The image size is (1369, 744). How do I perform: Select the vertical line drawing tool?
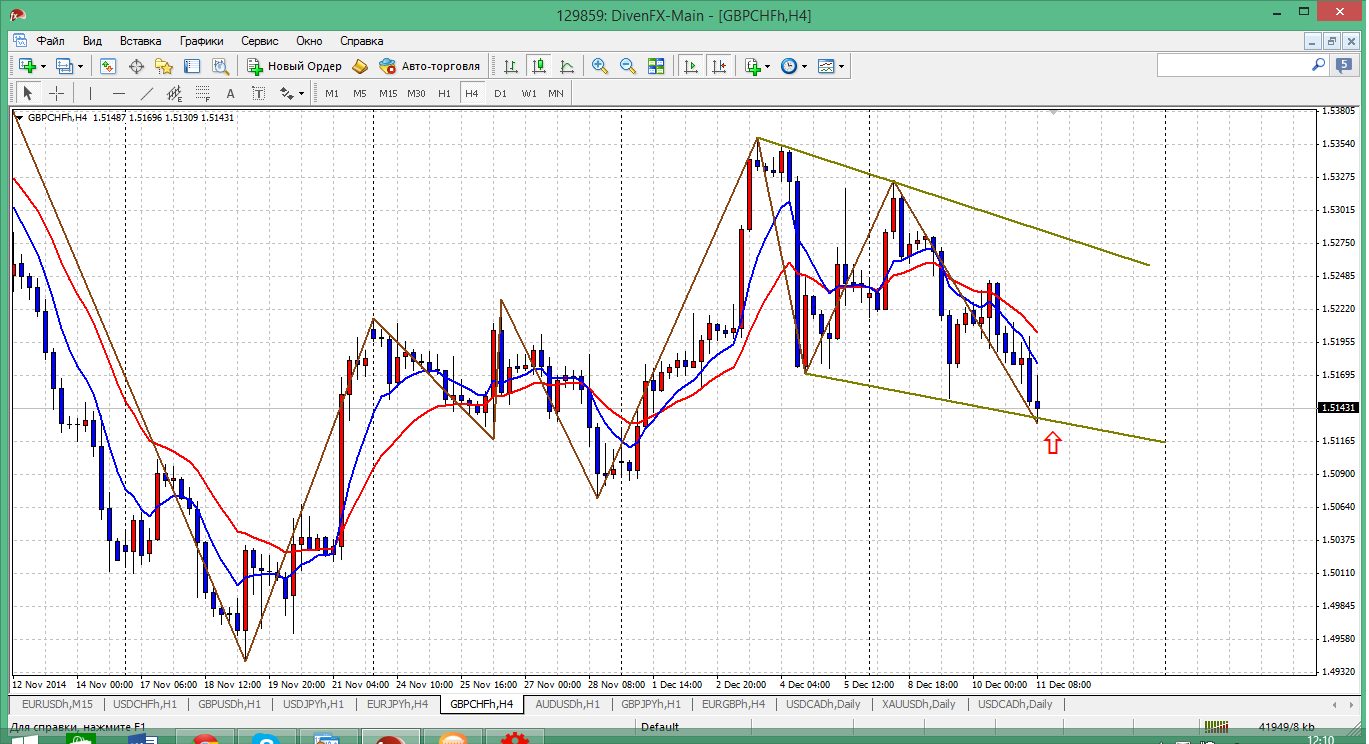pyautogui.click(x=90, y=93)
